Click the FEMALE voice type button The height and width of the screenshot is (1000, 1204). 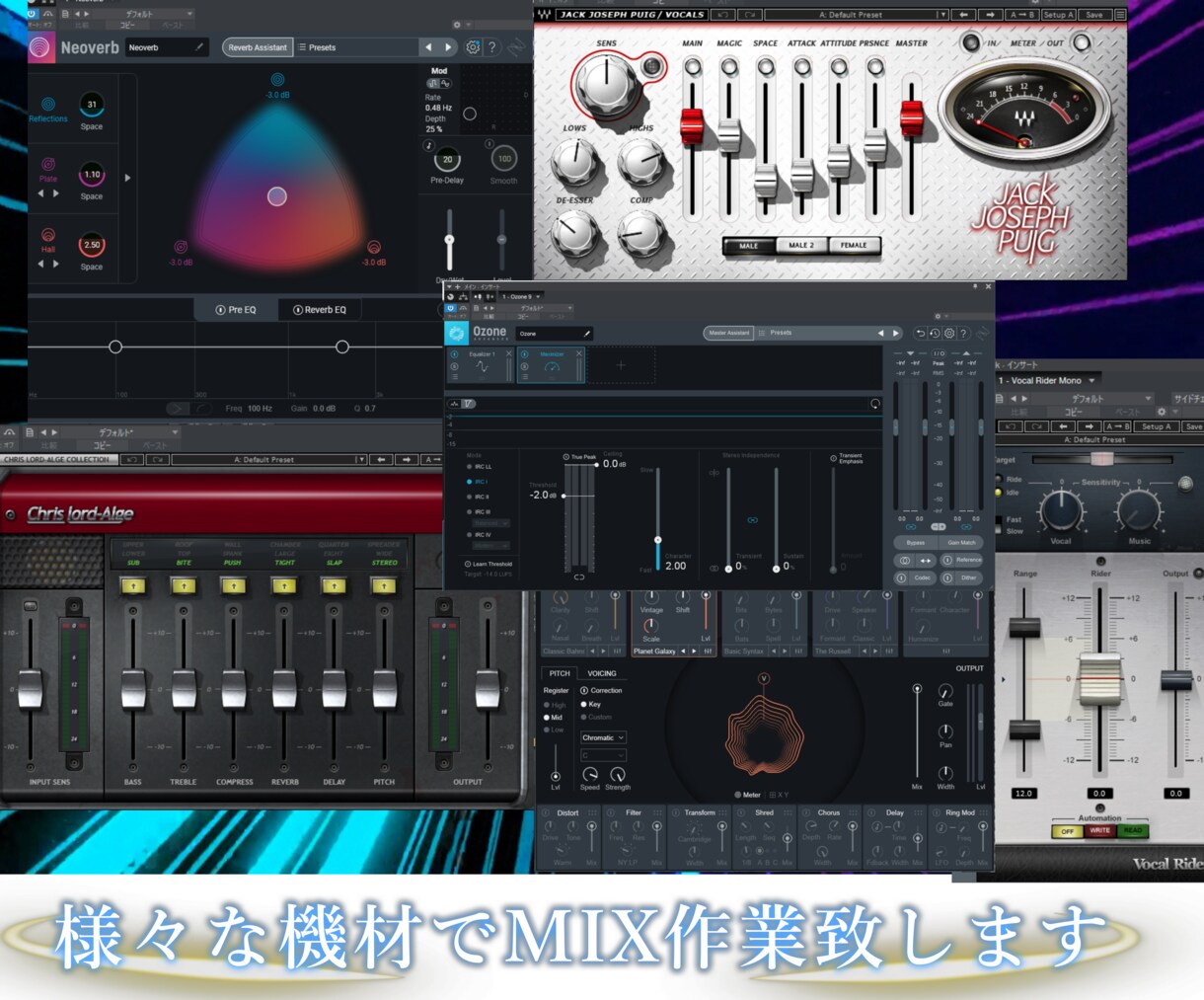[854, 245]
